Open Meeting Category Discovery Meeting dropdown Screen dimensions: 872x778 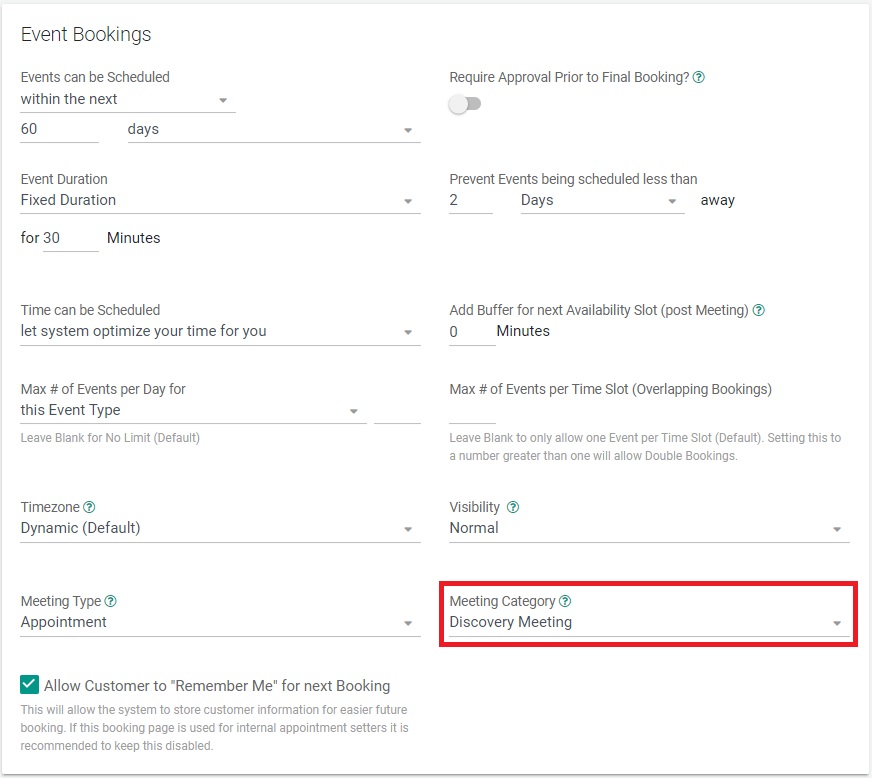pyautogui.click(x=649, y=623)
